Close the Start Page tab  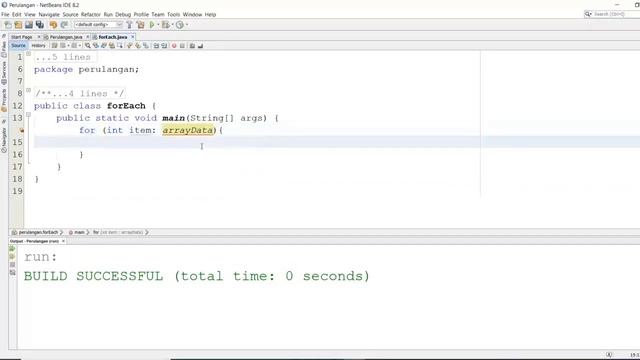pyautogui.click(x=39, y=37)
